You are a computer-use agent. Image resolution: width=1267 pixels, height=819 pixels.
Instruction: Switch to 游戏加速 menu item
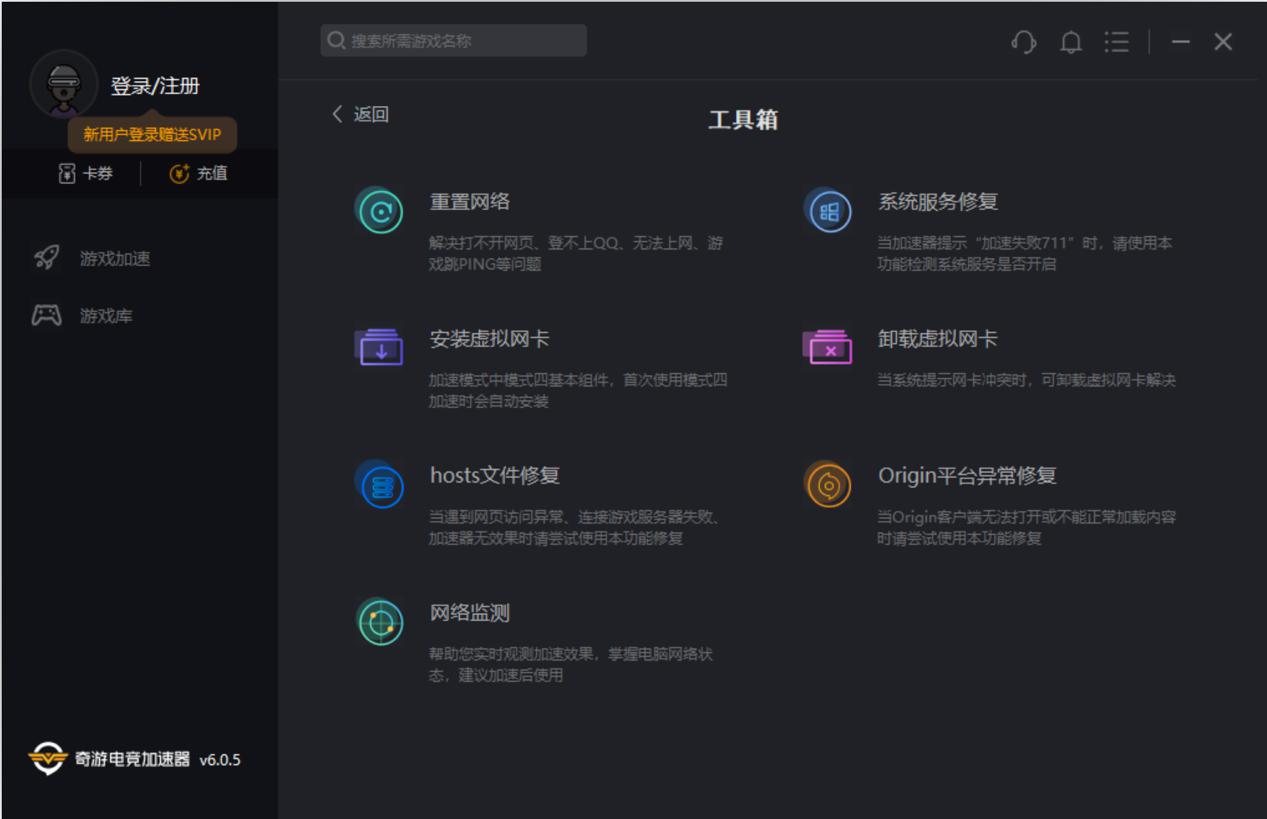click(x=115, y=258)
